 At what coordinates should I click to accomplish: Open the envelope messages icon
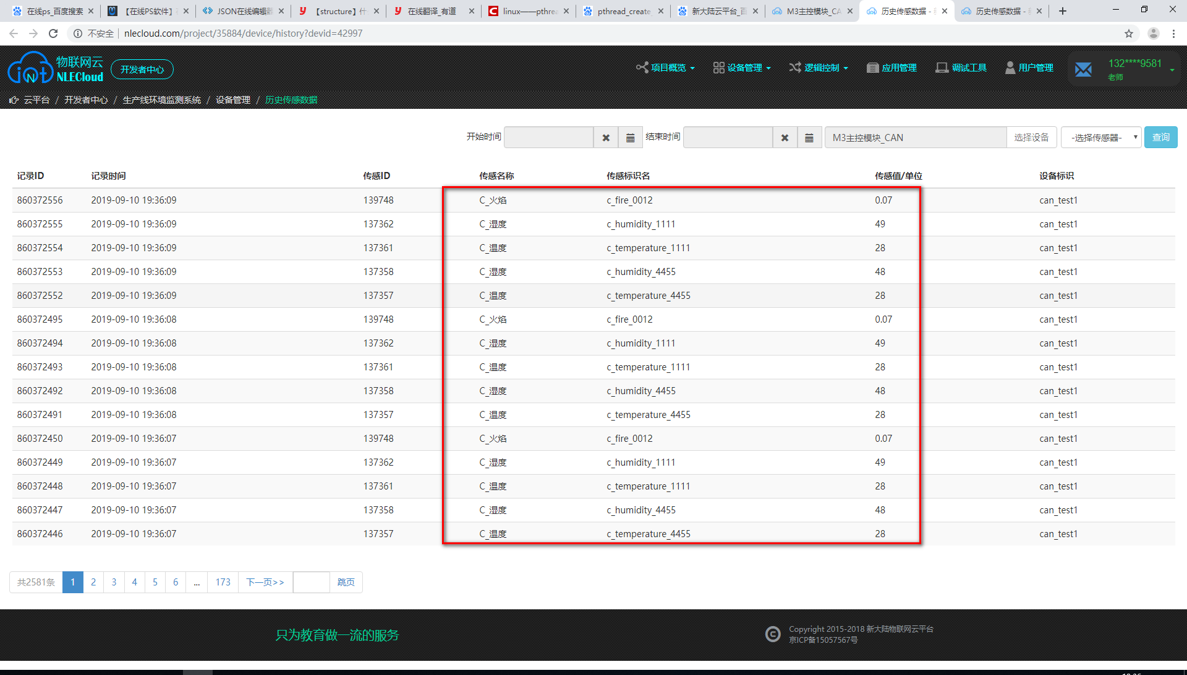pyautogui.click(x=1083, y=70)
